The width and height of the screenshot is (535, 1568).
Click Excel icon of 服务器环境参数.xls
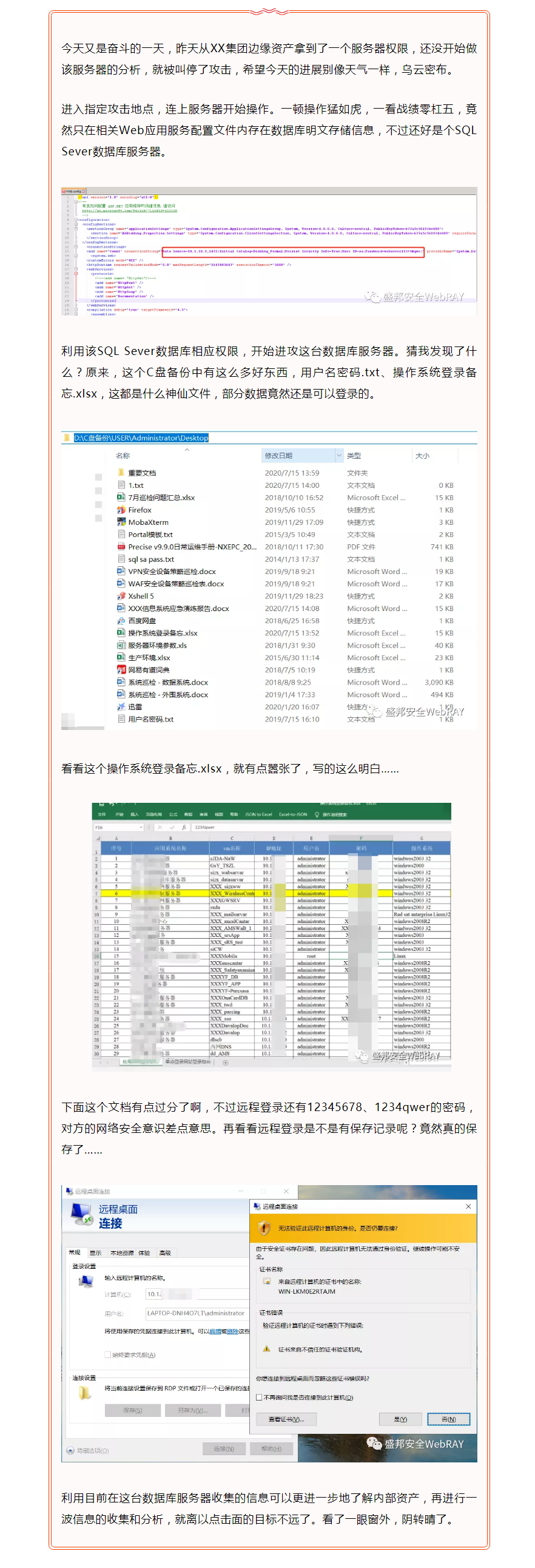(x=121, y=645)
